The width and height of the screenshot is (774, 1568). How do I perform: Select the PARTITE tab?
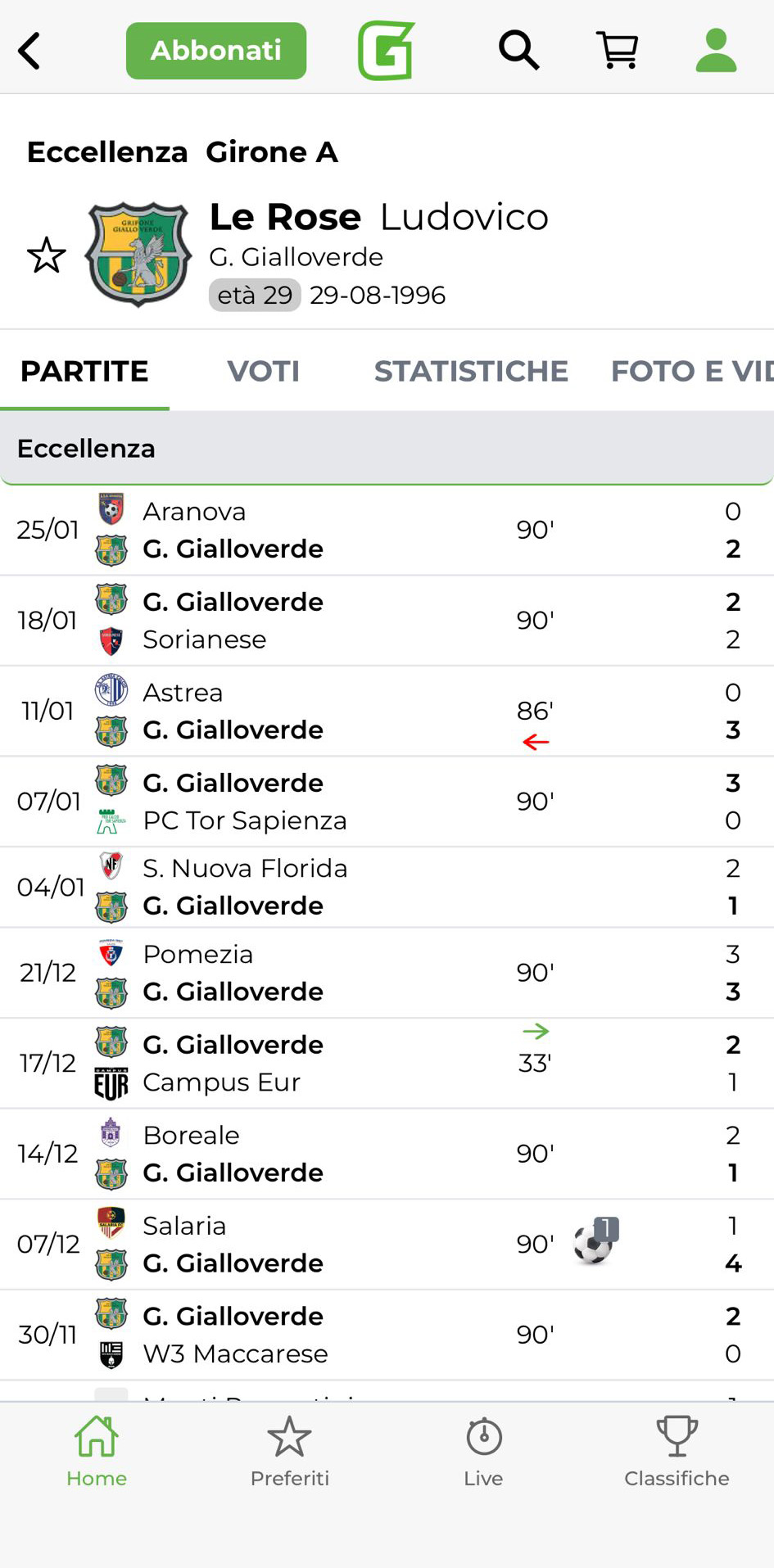click(x=84, y=371)
